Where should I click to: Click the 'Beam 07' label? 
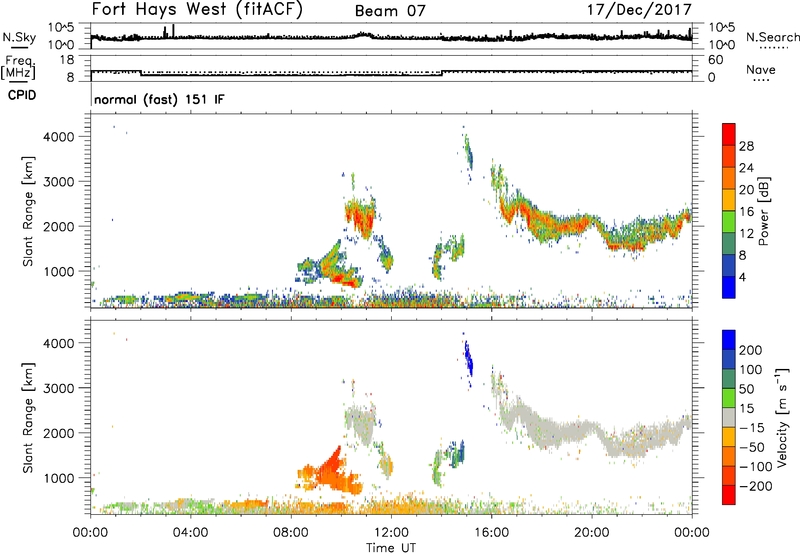point(390,11)
